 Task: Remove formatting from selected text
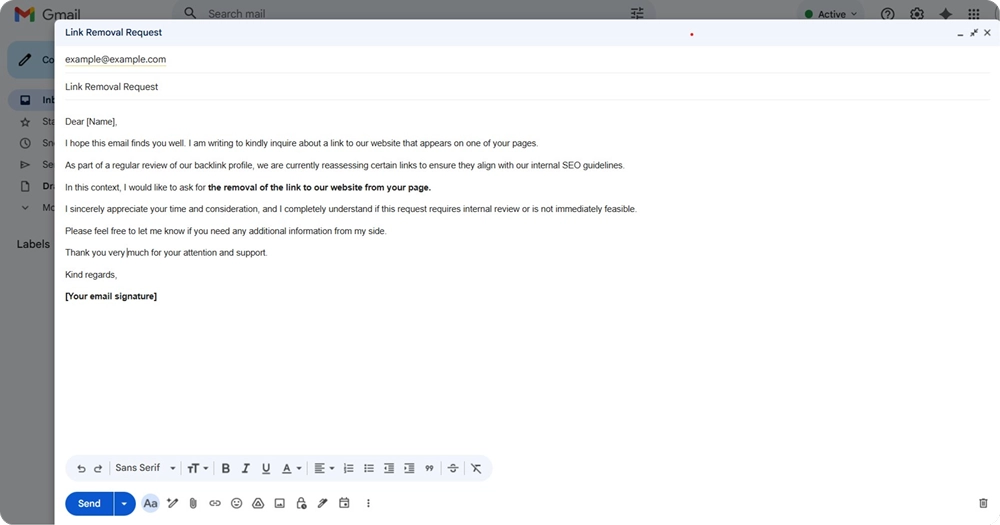tap(476, 468)
